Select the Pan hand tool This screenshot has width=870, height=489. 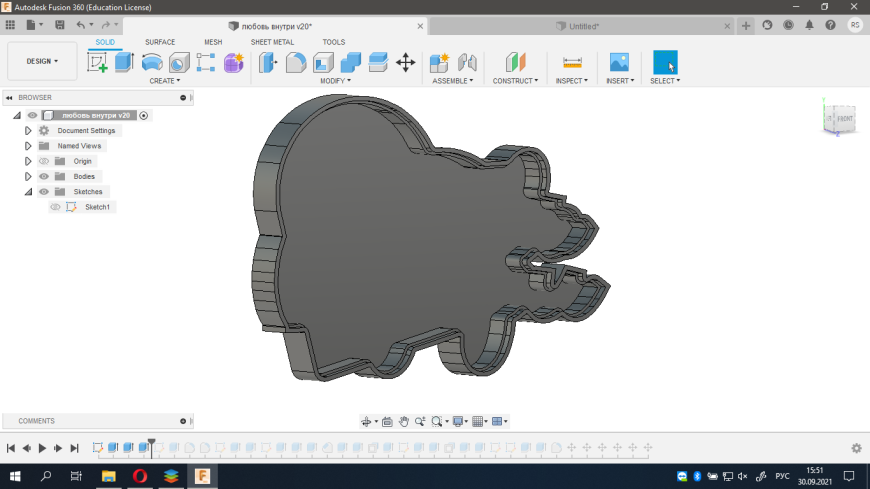point(403,421)
